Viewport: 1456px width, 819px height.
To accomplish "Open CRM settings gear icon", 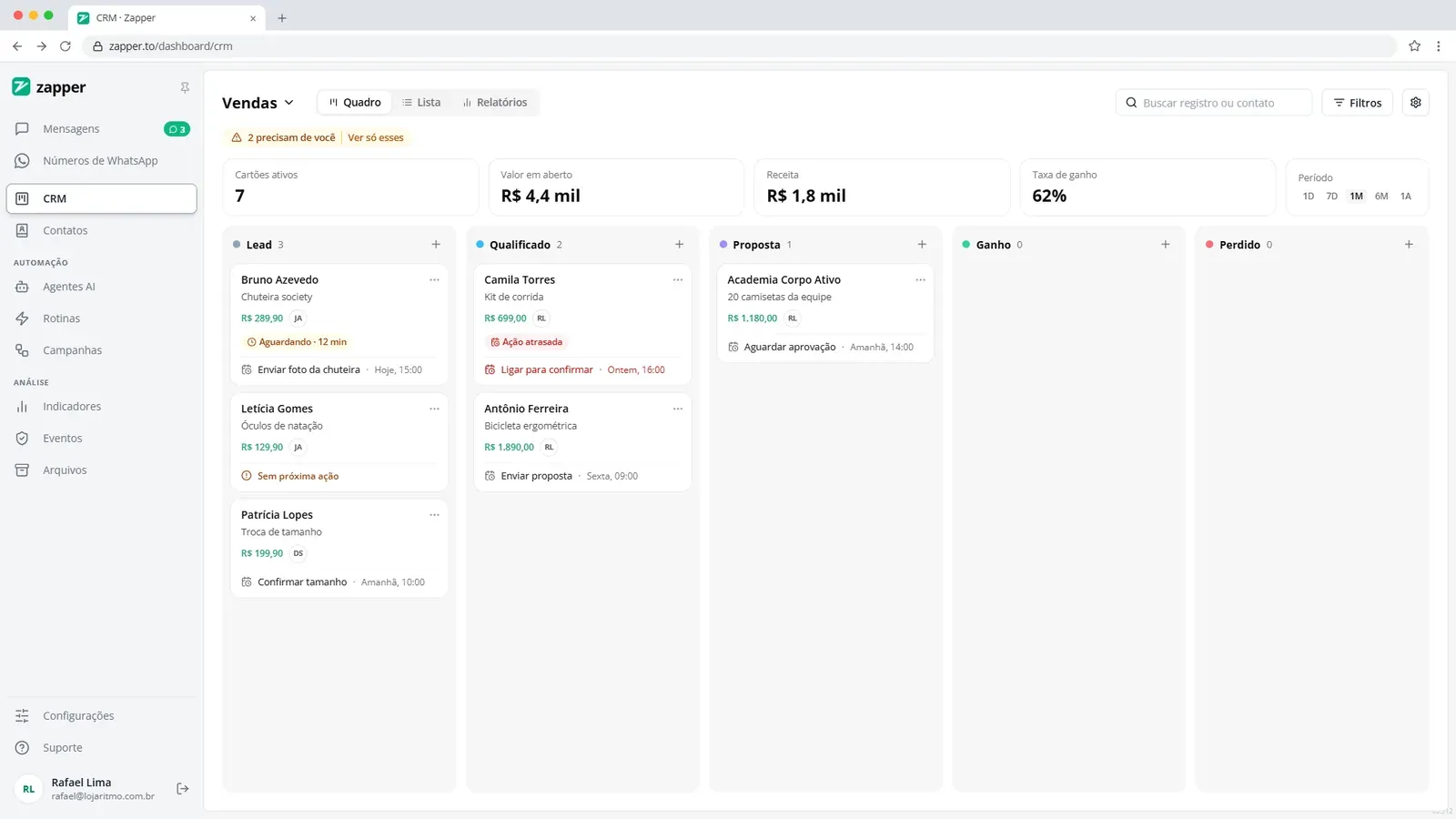I will (x=1416, y=103).
